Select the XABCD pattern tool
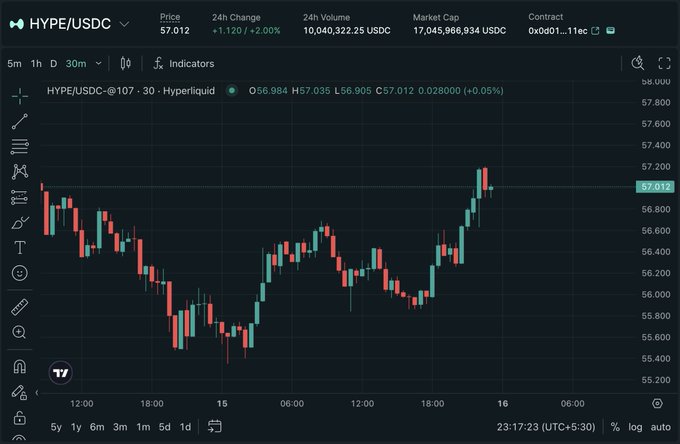The height and width of the screenshot is (444, 680). tap(20, 172)
